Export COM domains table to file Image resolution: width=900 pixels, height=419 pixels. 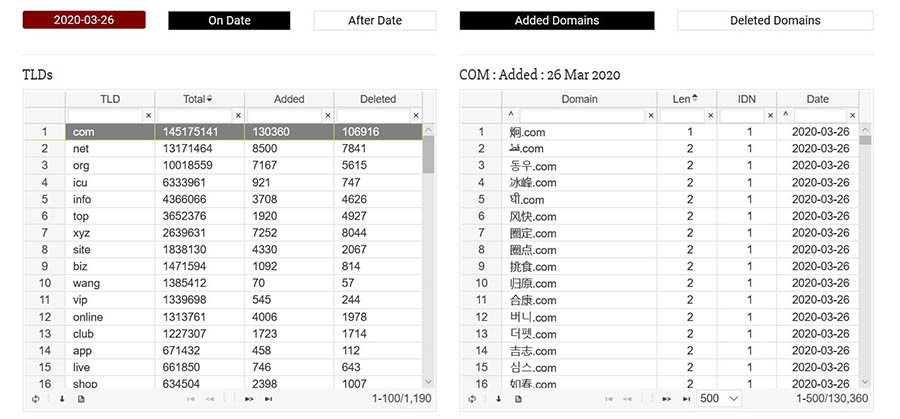pyautogui.click(x=518, y=399)
